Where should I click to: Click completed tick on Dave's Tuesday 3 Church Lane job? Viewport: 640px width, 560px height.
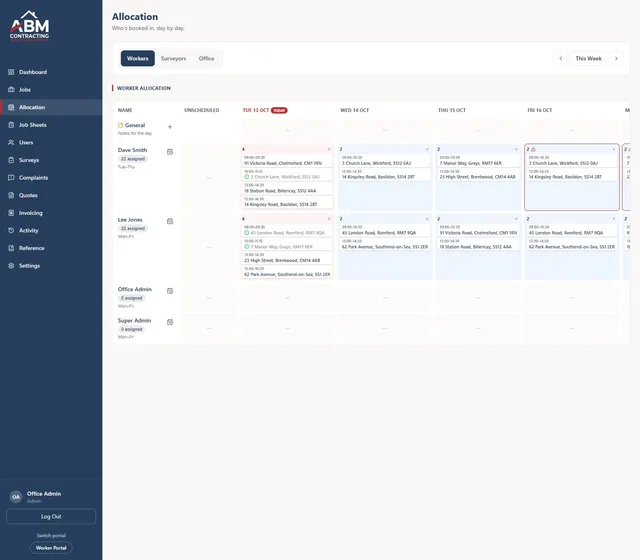pos(247,177)
